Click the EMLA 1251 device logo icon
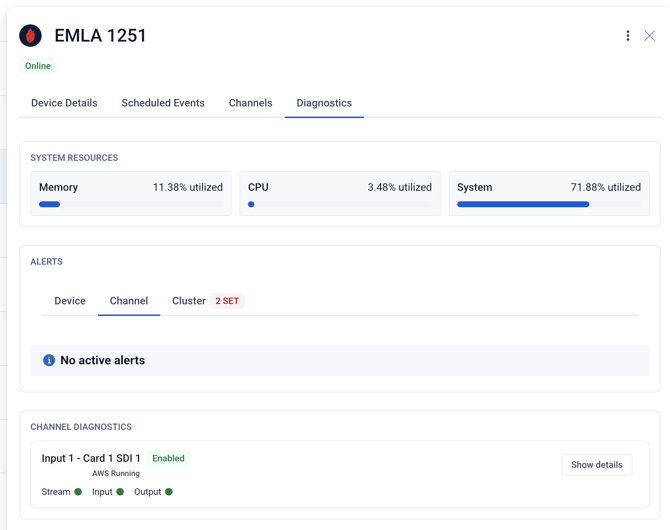Screen dimensions: 670x530 point(30,35)
